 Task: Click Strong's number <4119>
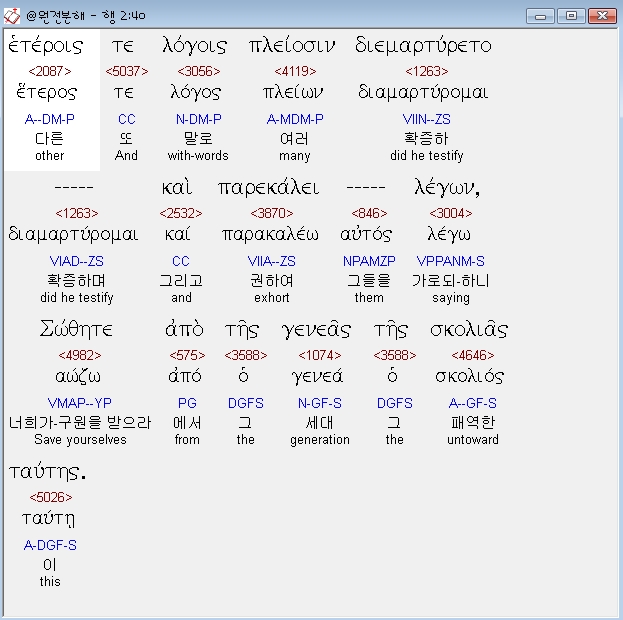click(295, 71)
